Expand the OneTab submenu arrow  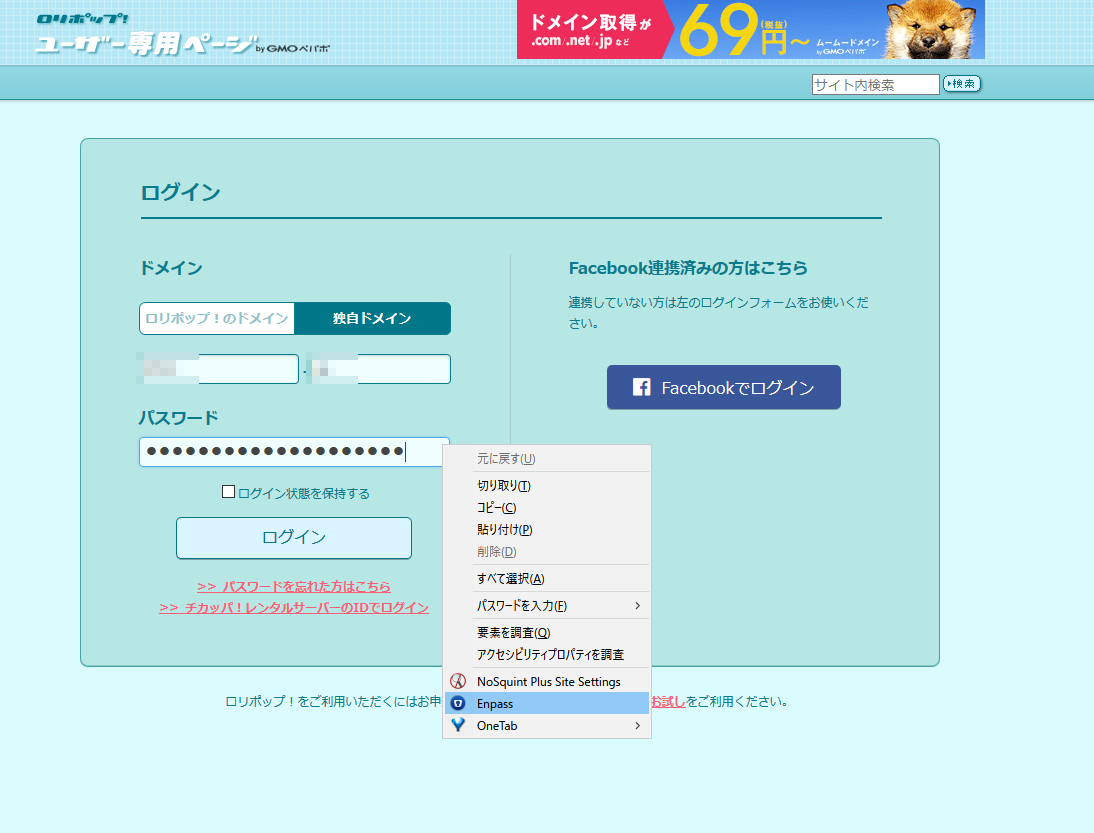tap(637, 726)
